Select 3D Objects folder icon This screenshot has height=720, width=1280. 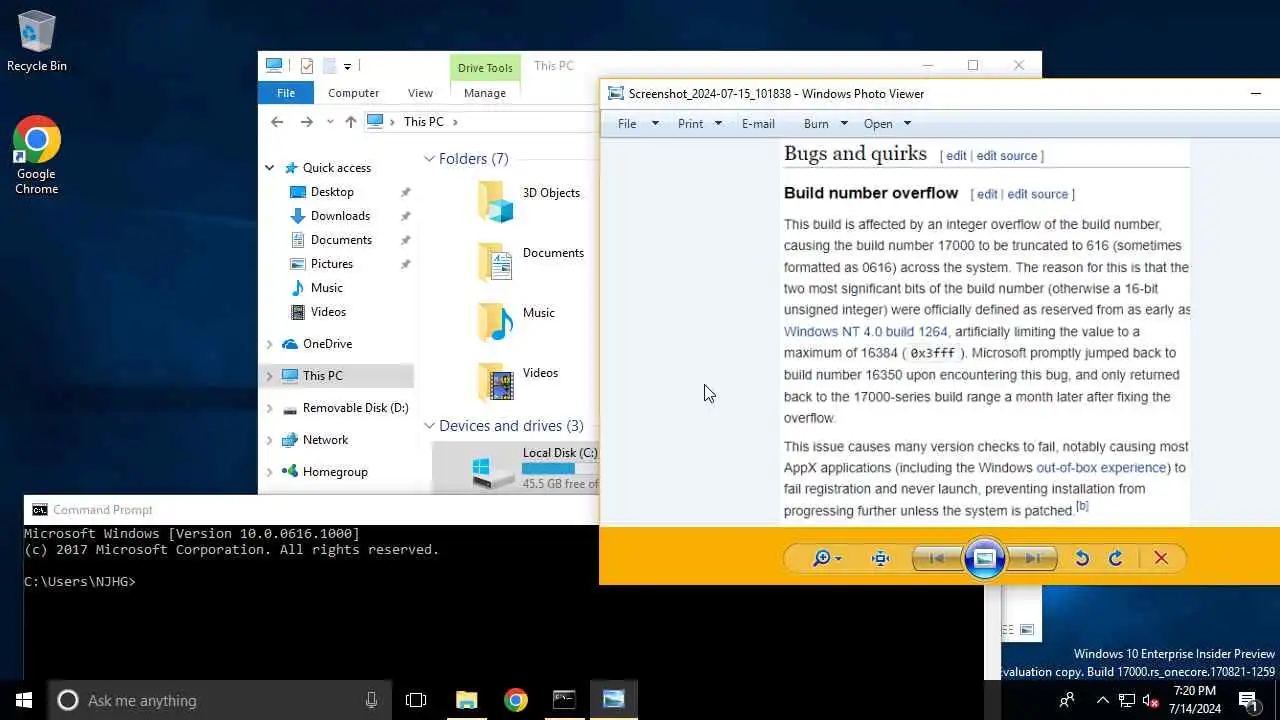[495, 201]
